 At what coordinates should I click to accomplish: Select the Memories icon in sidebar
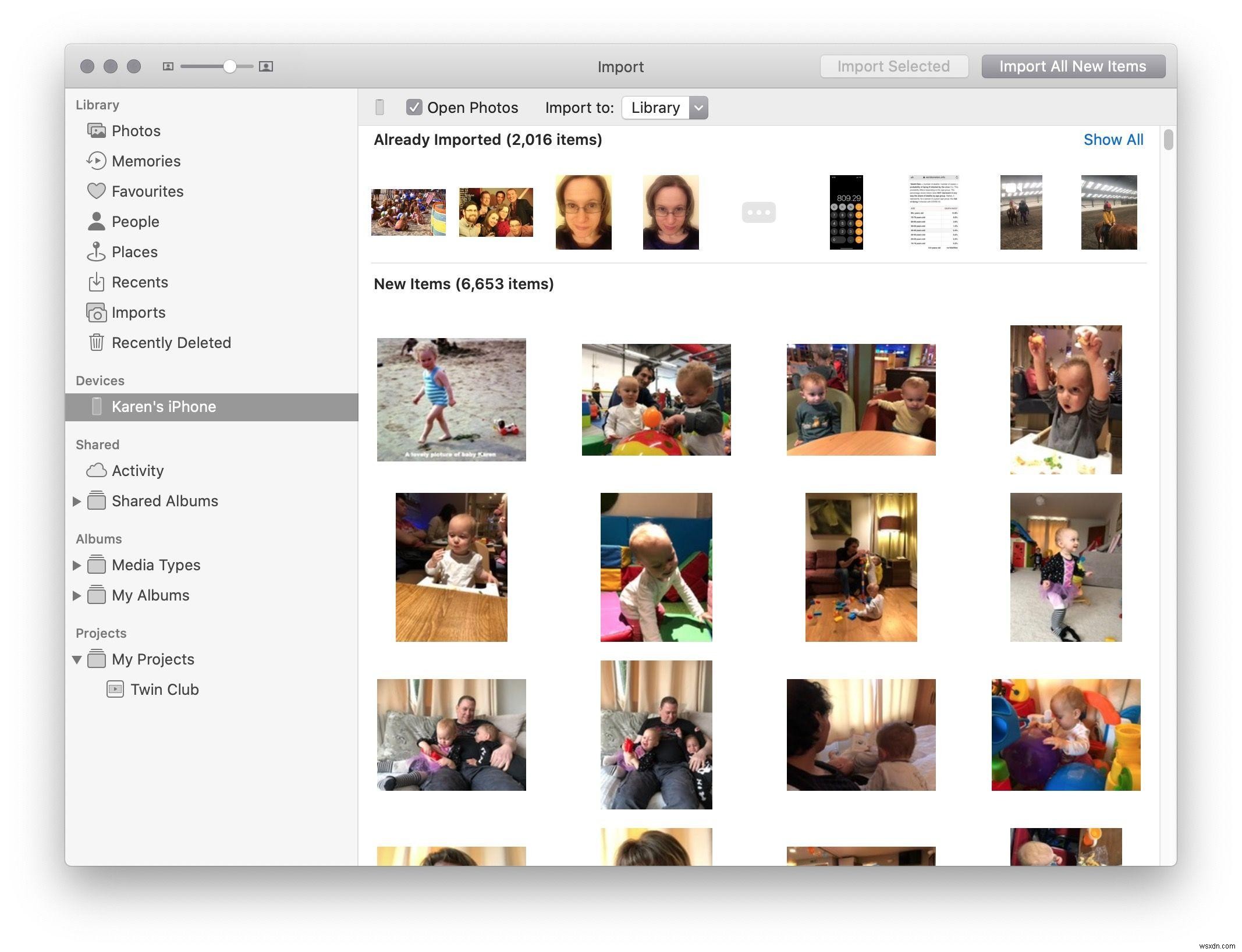96,160
